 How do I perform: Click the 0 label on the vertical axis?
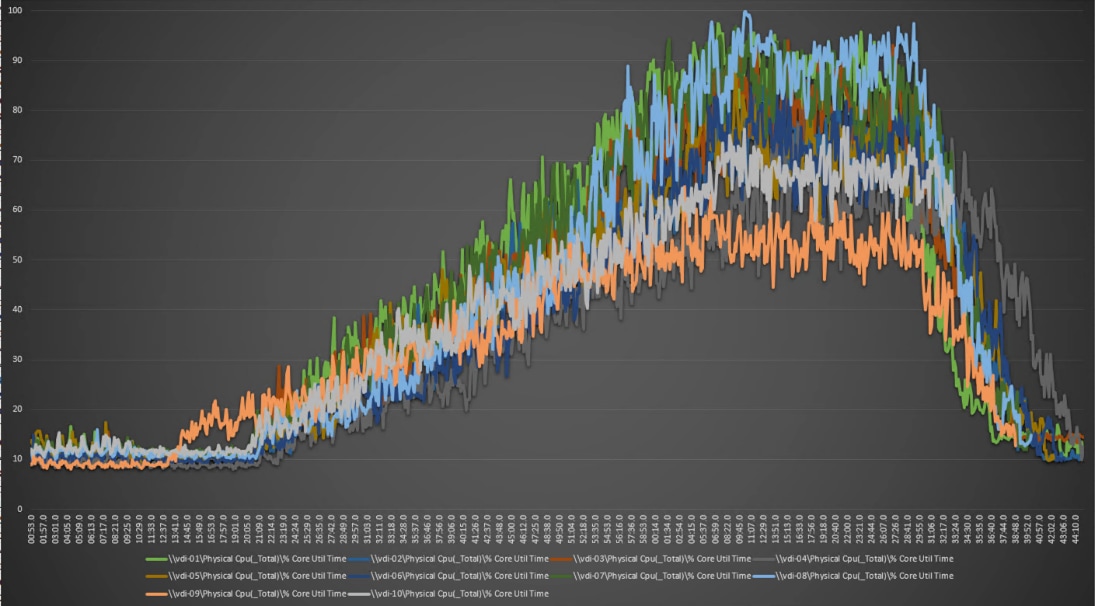tap(20, 509)
